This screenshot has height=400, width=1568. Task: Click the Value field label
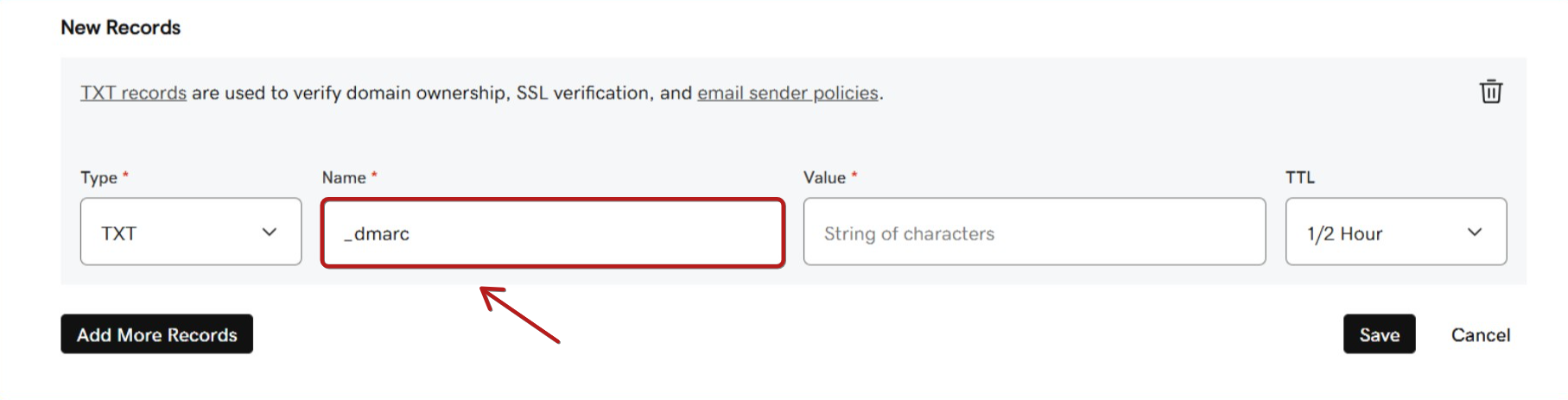[x=824, y=178]
